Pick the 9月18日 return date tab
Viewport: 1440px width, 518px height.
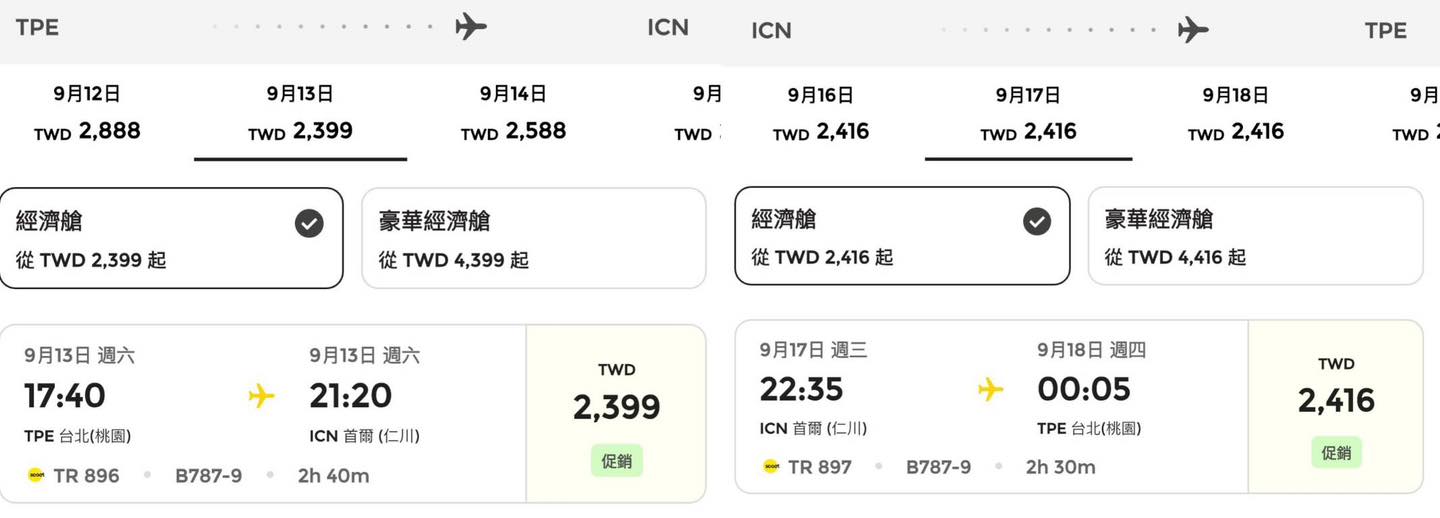pyautogui.click(x=1235, y=114)
